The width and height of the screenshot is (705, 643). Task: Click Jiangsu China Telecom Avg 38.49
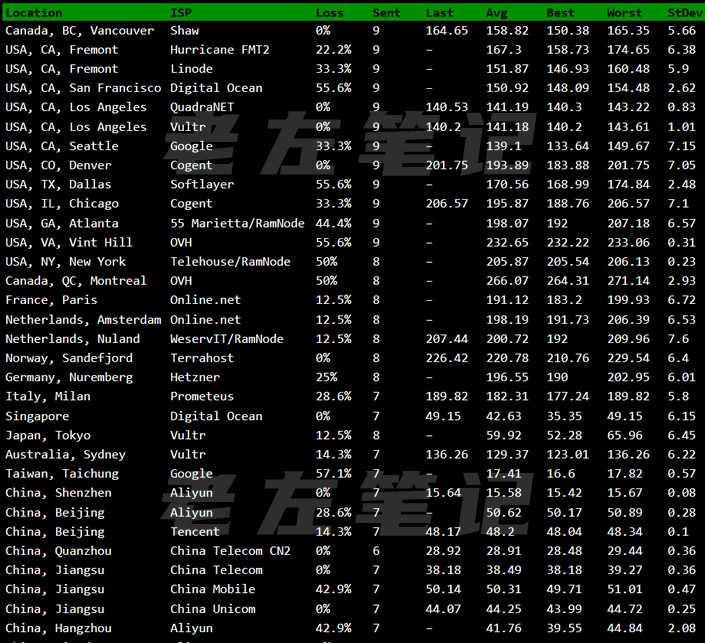(x=504, y=570)
